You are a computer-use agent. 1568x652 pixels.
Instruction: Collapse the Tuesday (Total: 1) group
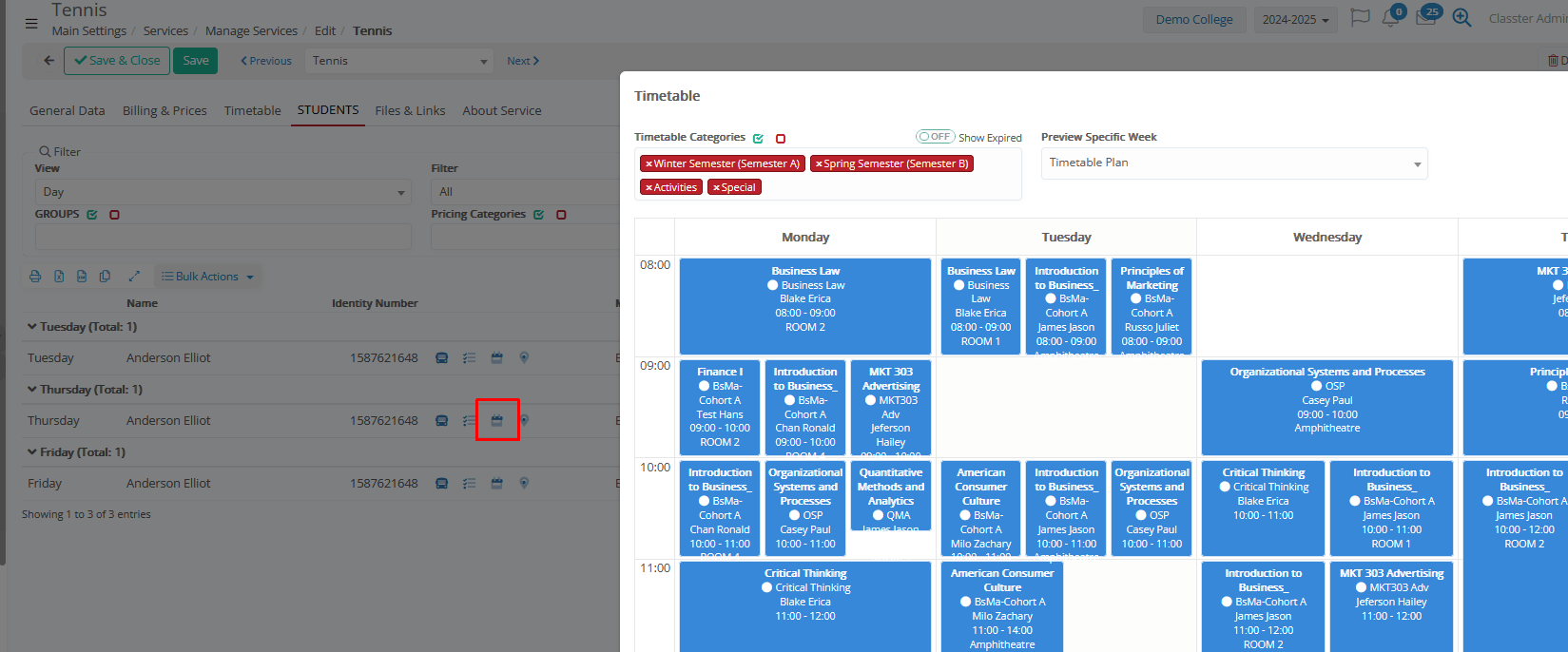[32, 327]
